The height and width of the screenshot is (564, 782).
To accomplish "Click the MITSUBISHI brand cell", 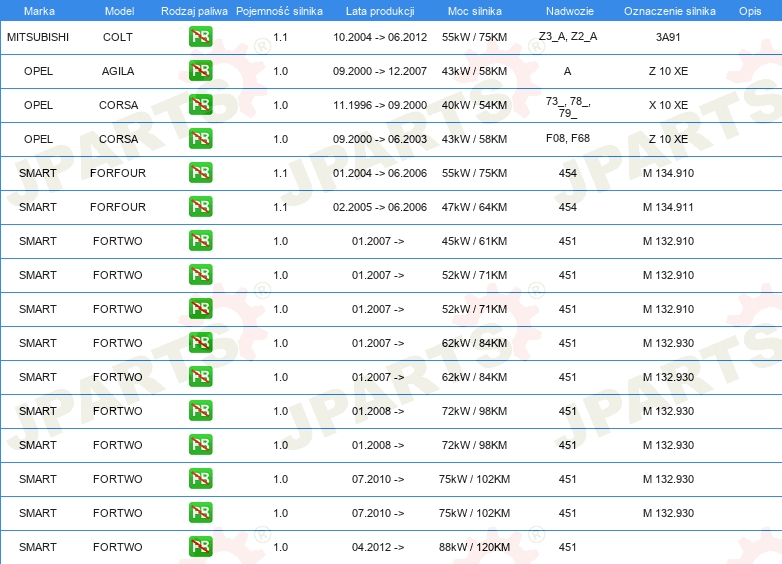I will point(38,37).
